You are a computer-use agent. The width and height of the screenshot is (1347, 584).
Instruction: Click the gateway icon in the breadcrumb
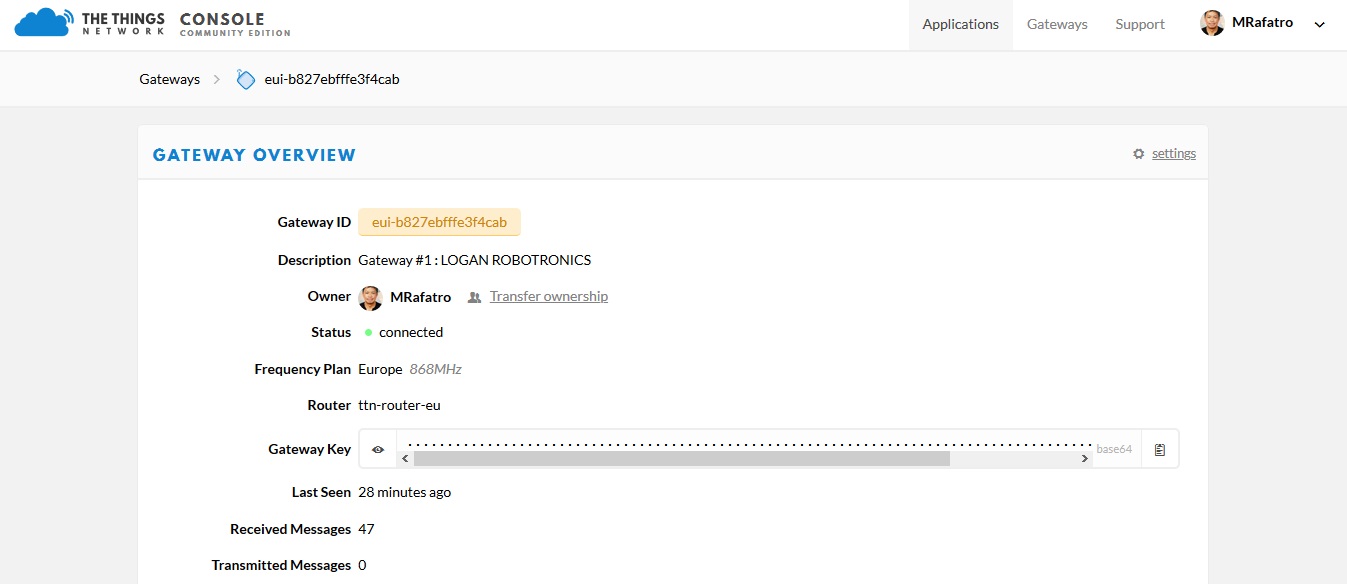coord(245,79)
